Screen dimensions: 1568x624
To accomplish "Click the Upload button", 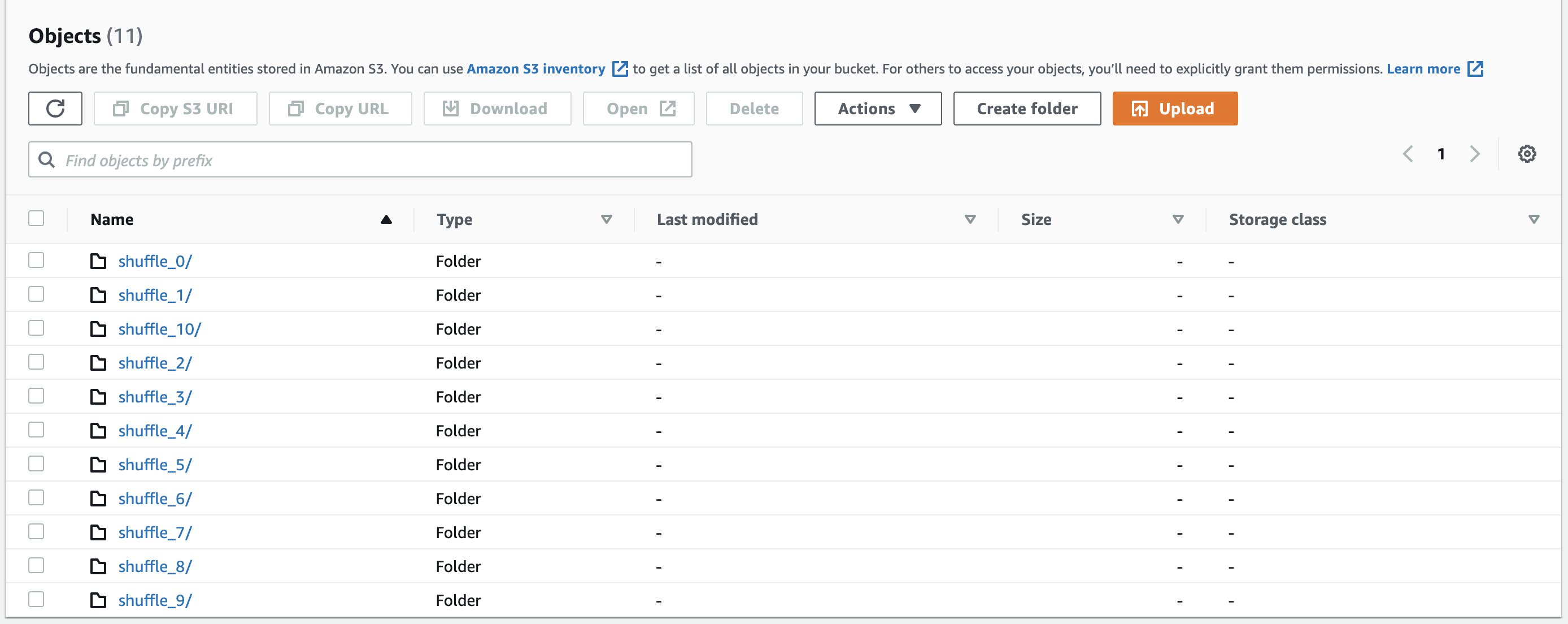I will pos(1175,108).
